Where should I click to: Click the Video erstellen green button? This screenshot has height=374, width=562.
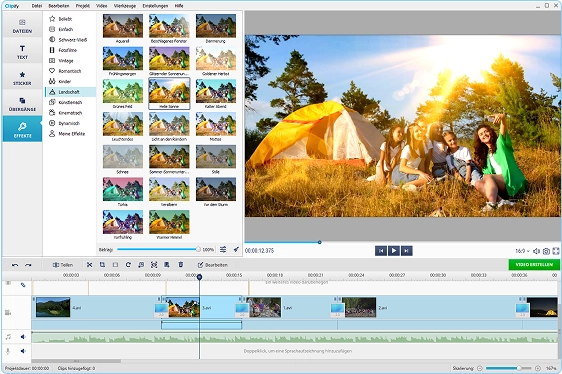tap(534, 265)
